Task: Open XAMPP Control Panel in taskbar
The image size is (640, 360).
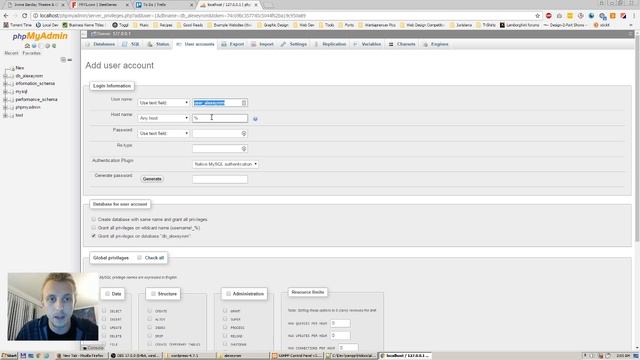Action: (298, 356)
